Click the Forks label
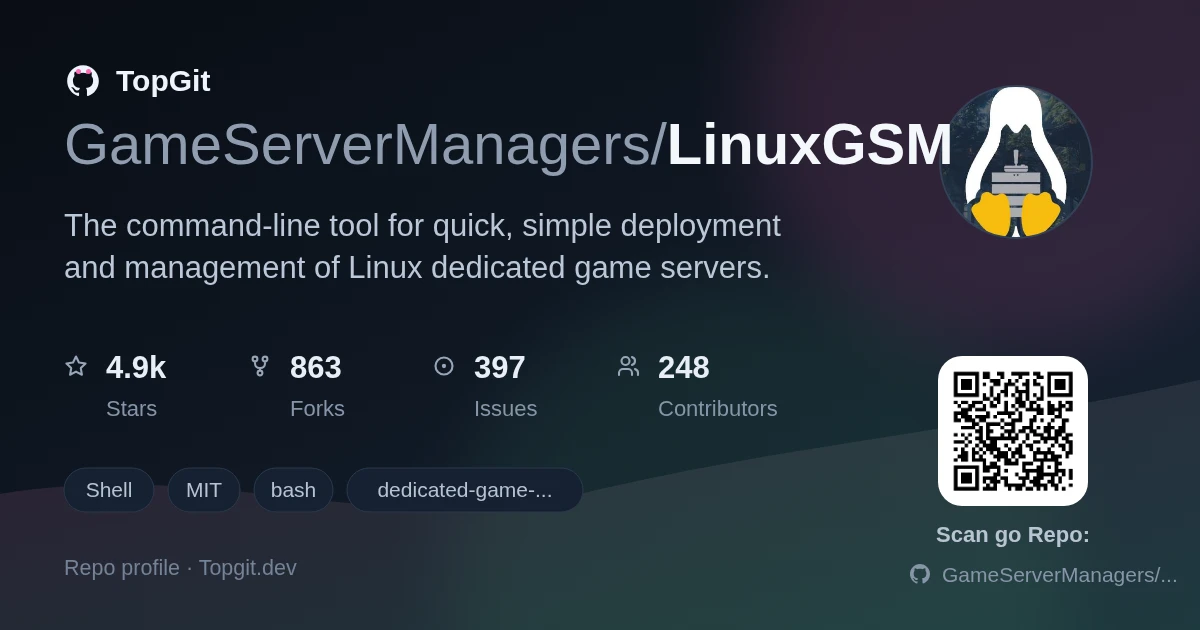 [317, 409]
